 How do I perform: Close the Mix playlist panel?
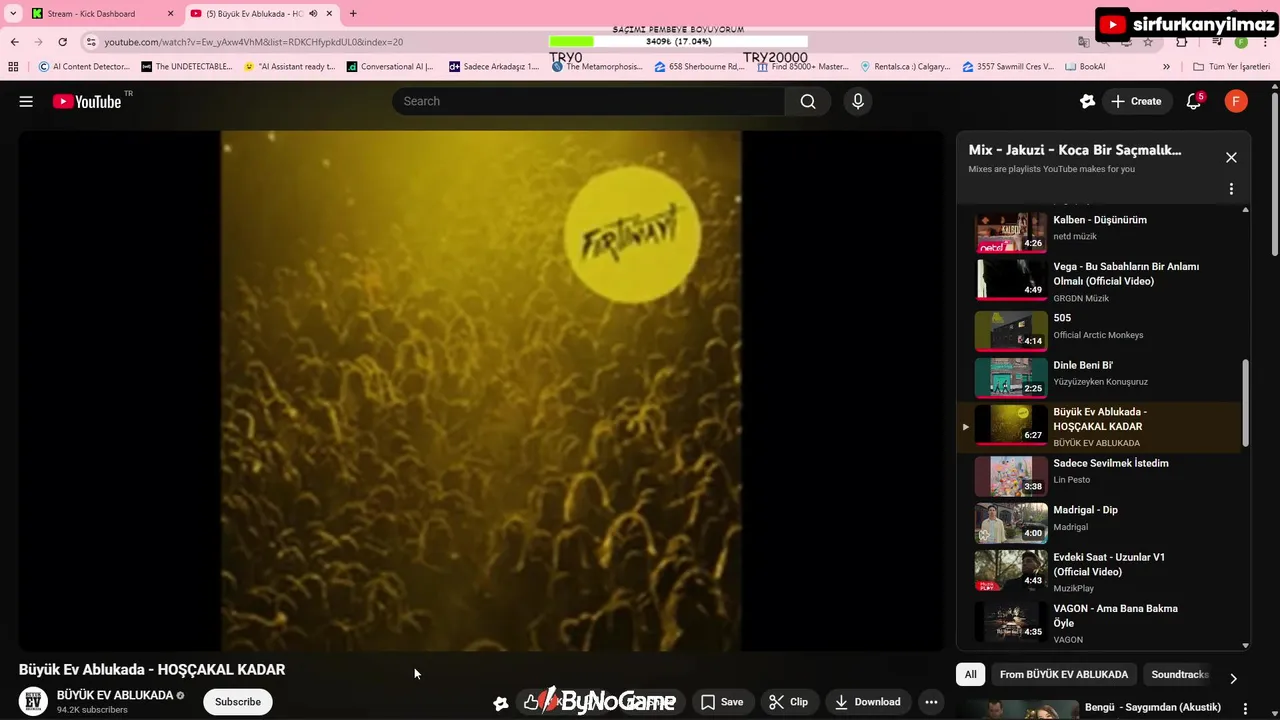1231,157
